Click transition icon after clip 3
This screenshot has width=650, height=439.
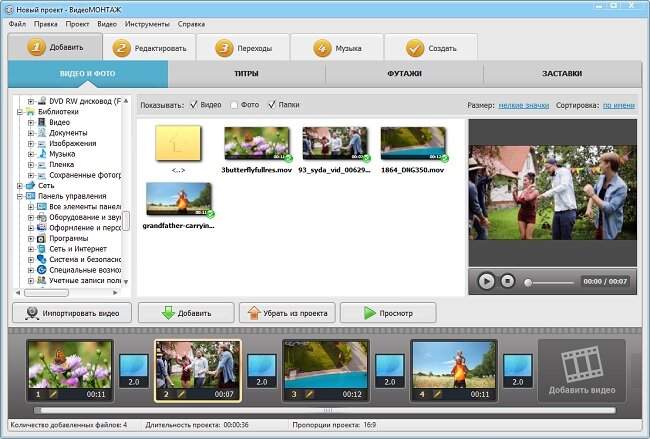(390, 371)
